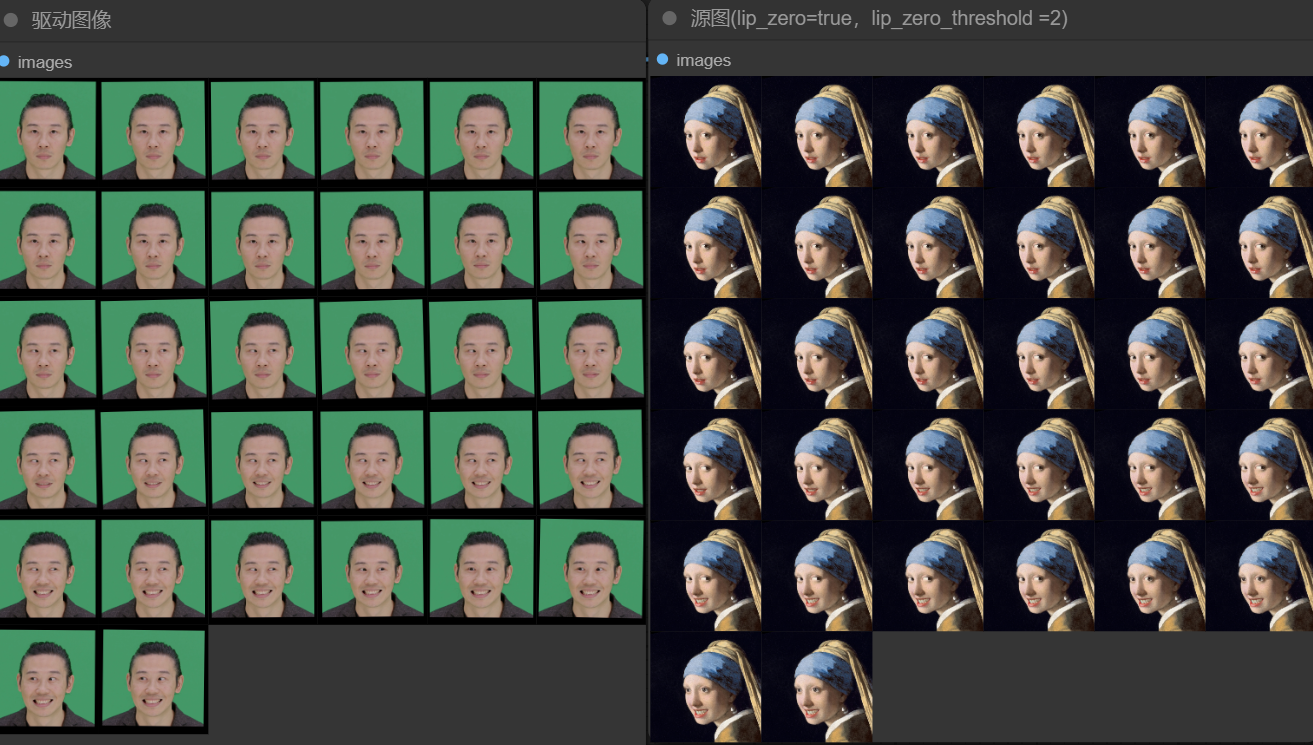Click the blue images input socket on 源图 node
The width and height of the screenshot is (1313, 745).
(x=662, y=60)
